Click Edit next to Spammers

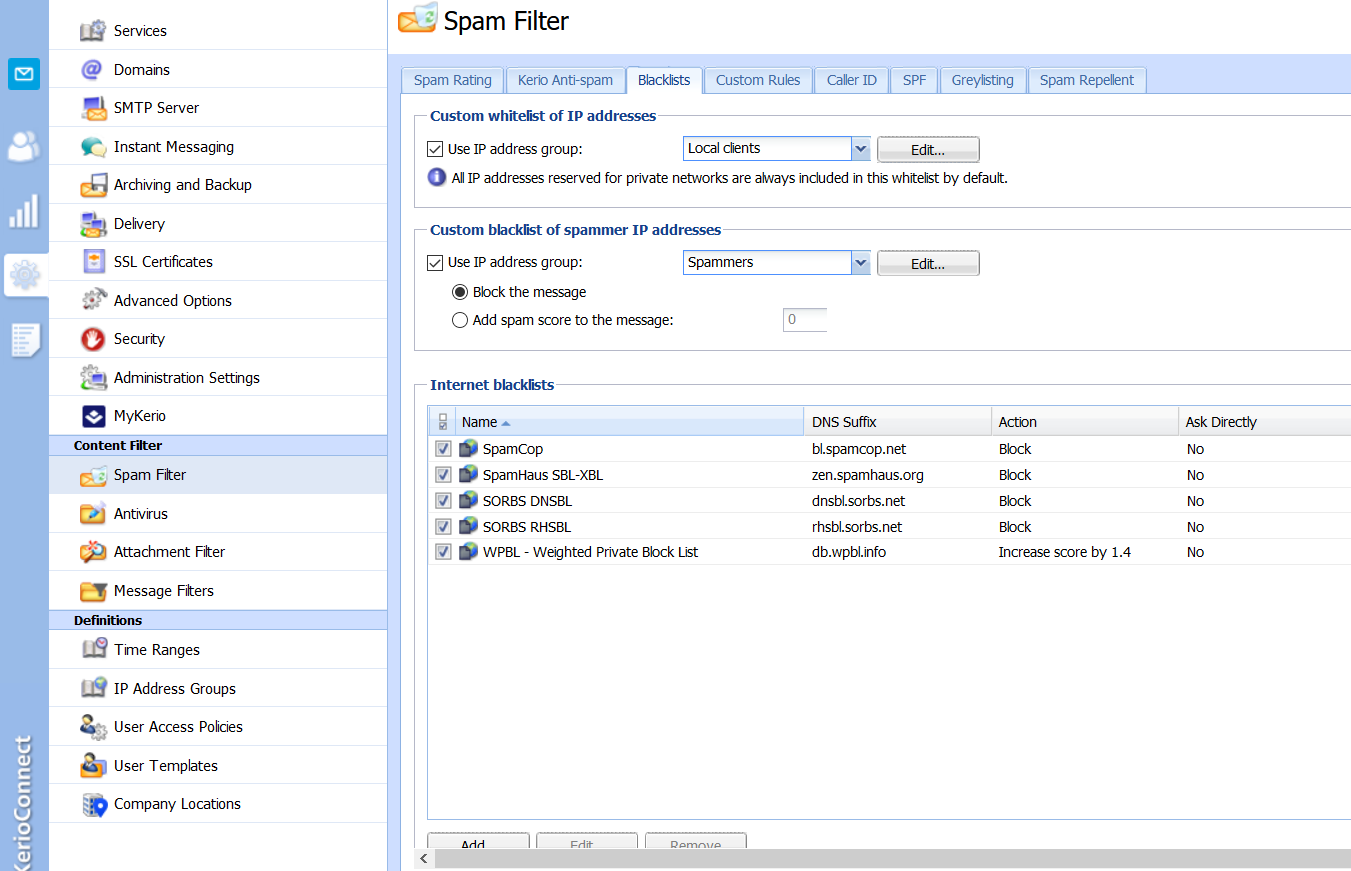928,264
